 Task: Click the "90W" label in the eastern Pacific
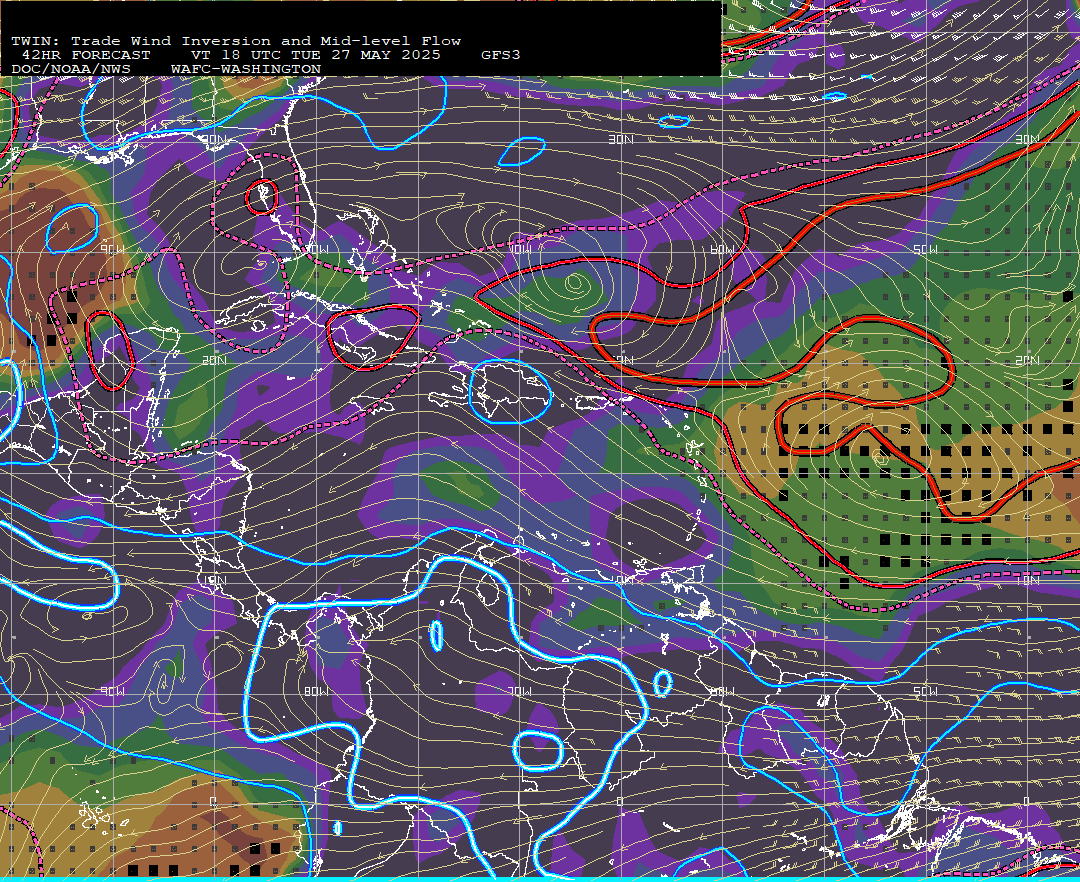pos(112,691)
